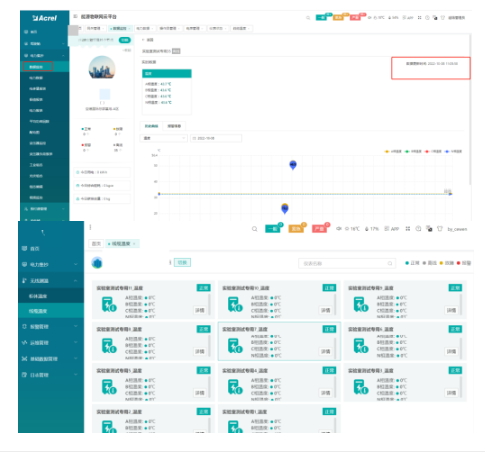Click the blue marker pin on chart

pos(293,165)
